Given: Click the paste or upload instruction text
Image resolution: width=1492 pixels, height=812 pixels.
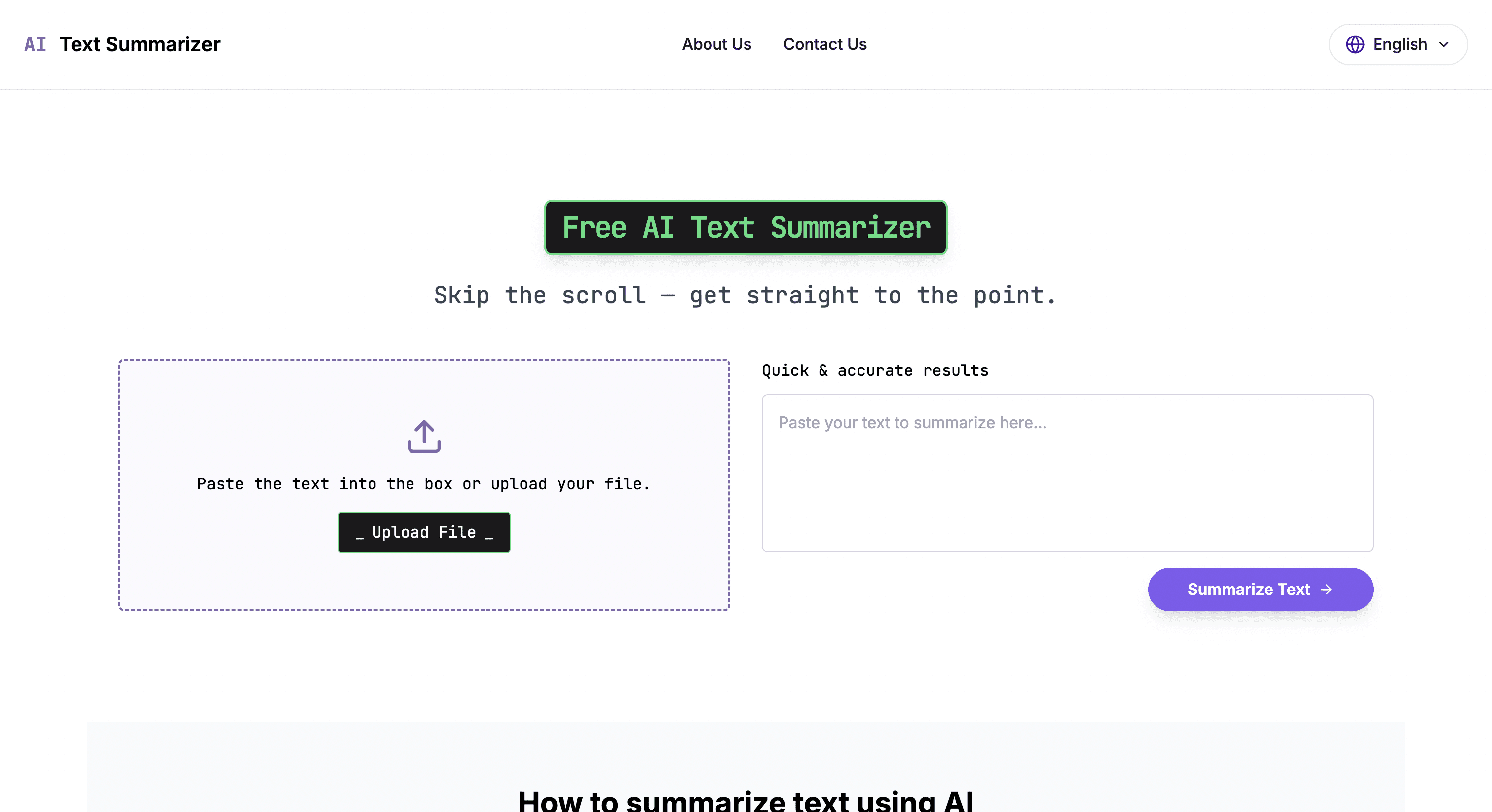Looking at the screenshot, I should pos(423,484).
